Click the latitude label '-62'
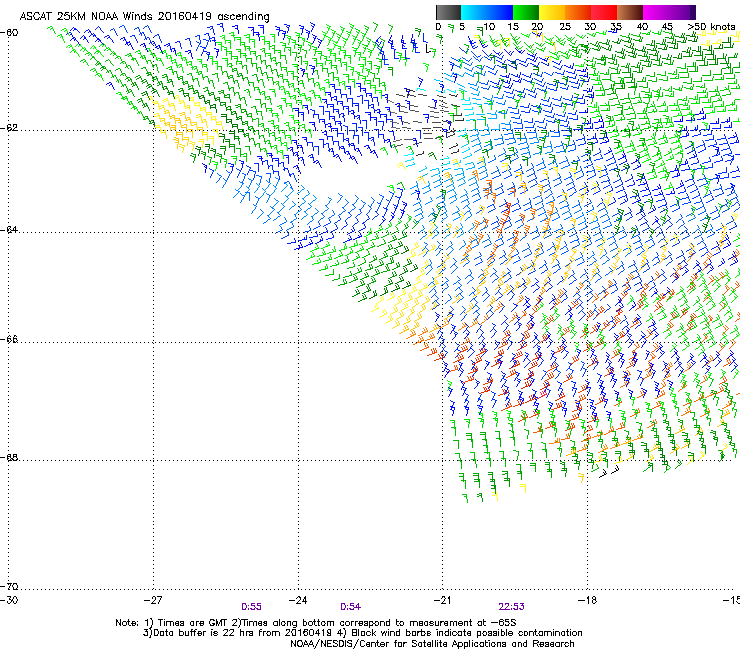740x650 pixels. [9, 128]
